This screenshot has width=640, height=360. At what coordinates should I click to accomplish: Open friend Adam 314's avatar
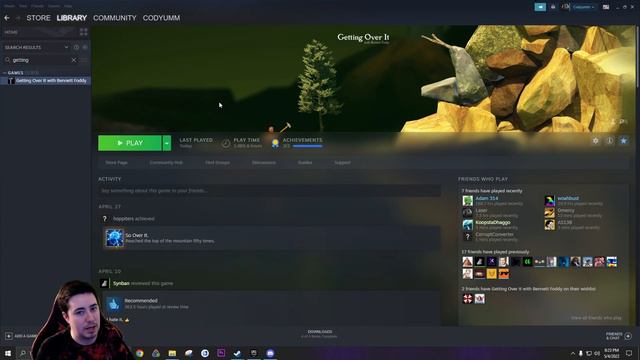click(467, 200)
